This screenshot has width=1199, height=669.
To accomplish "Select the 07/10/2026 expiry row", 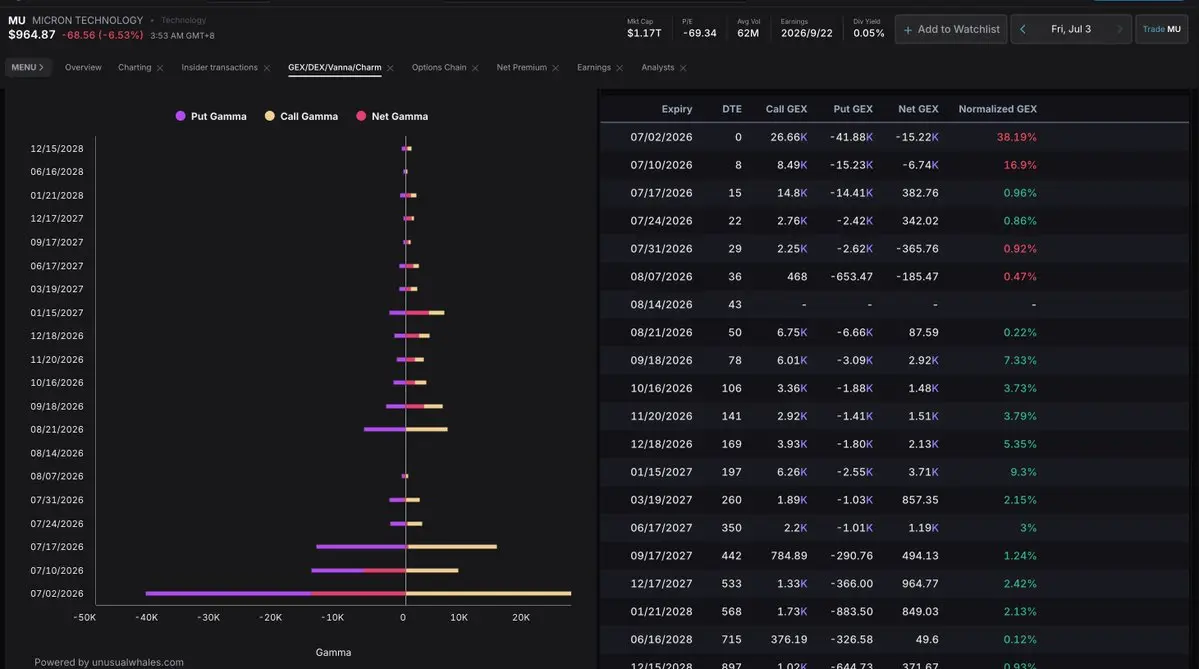I will 894,165.
